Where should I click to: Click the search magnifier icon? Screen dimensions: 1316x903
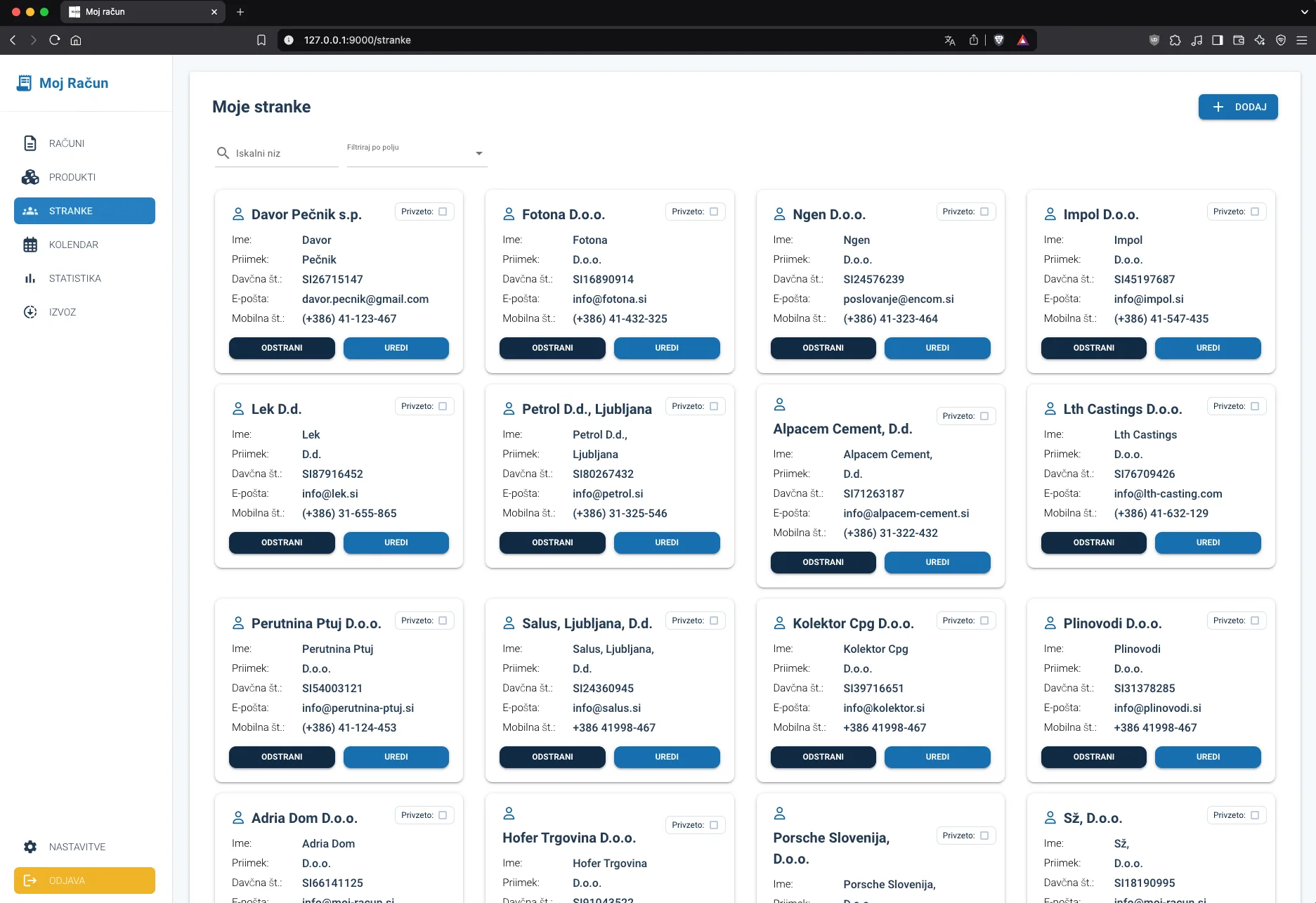point(223,152)
